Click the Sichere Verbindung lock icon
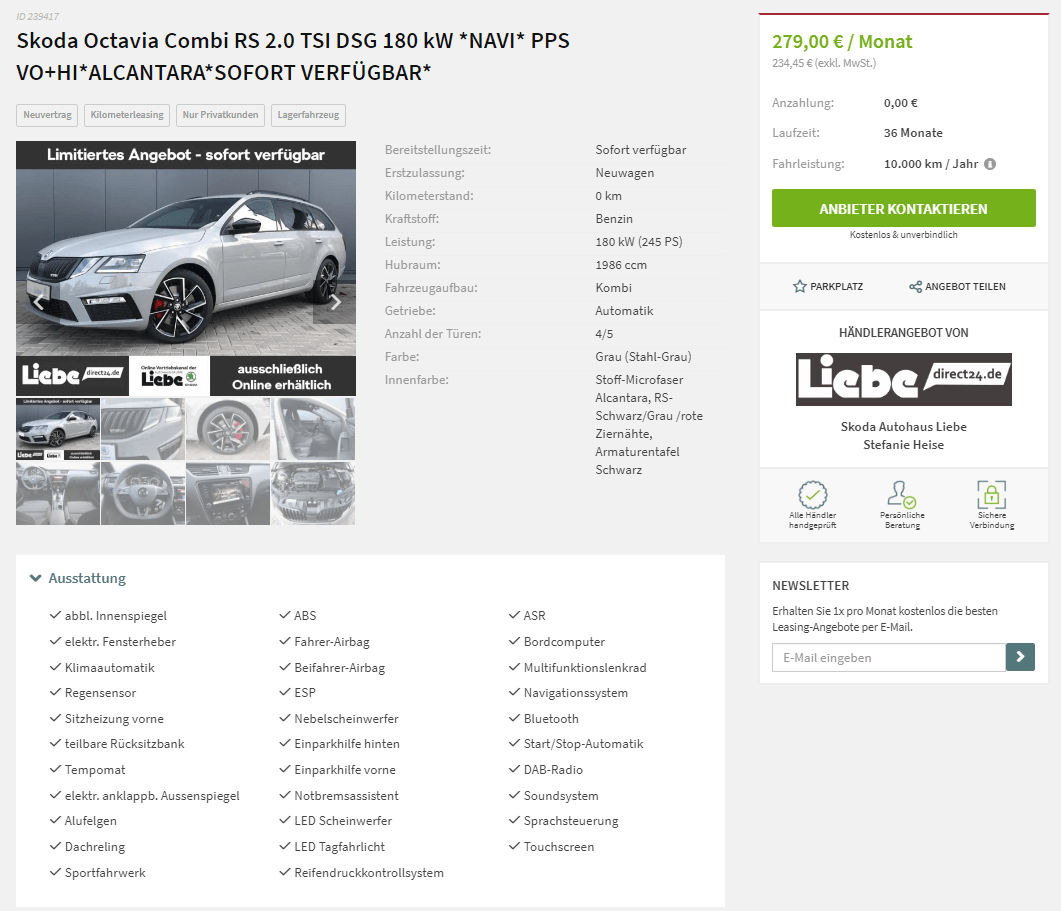The image size is (1061, 911). click(991, 494)
